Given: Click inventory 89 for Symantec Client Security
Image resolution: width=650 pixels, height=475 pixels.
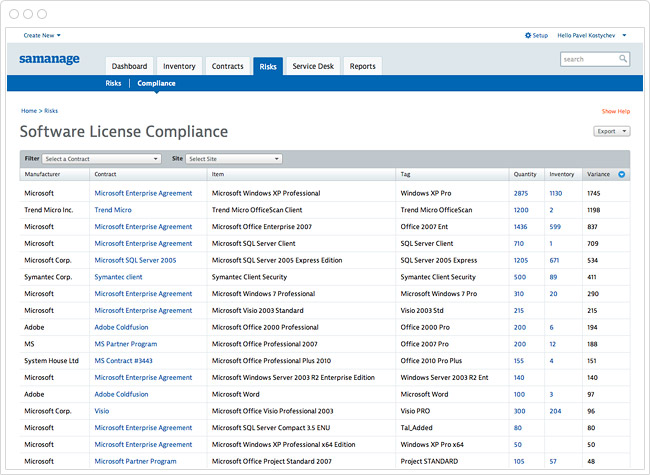Looking at the screenshot, I should 553,277.
